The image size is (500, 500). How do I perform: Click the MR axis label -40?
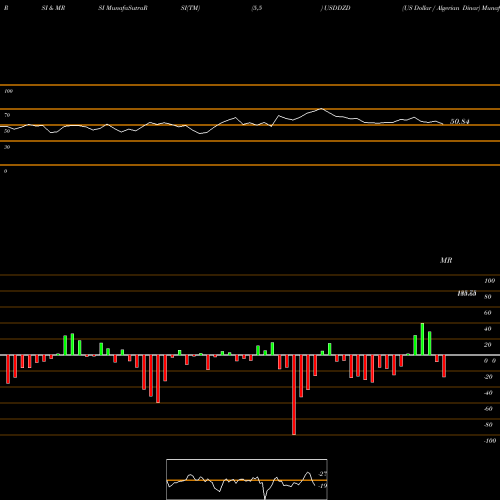pos(488,393)
